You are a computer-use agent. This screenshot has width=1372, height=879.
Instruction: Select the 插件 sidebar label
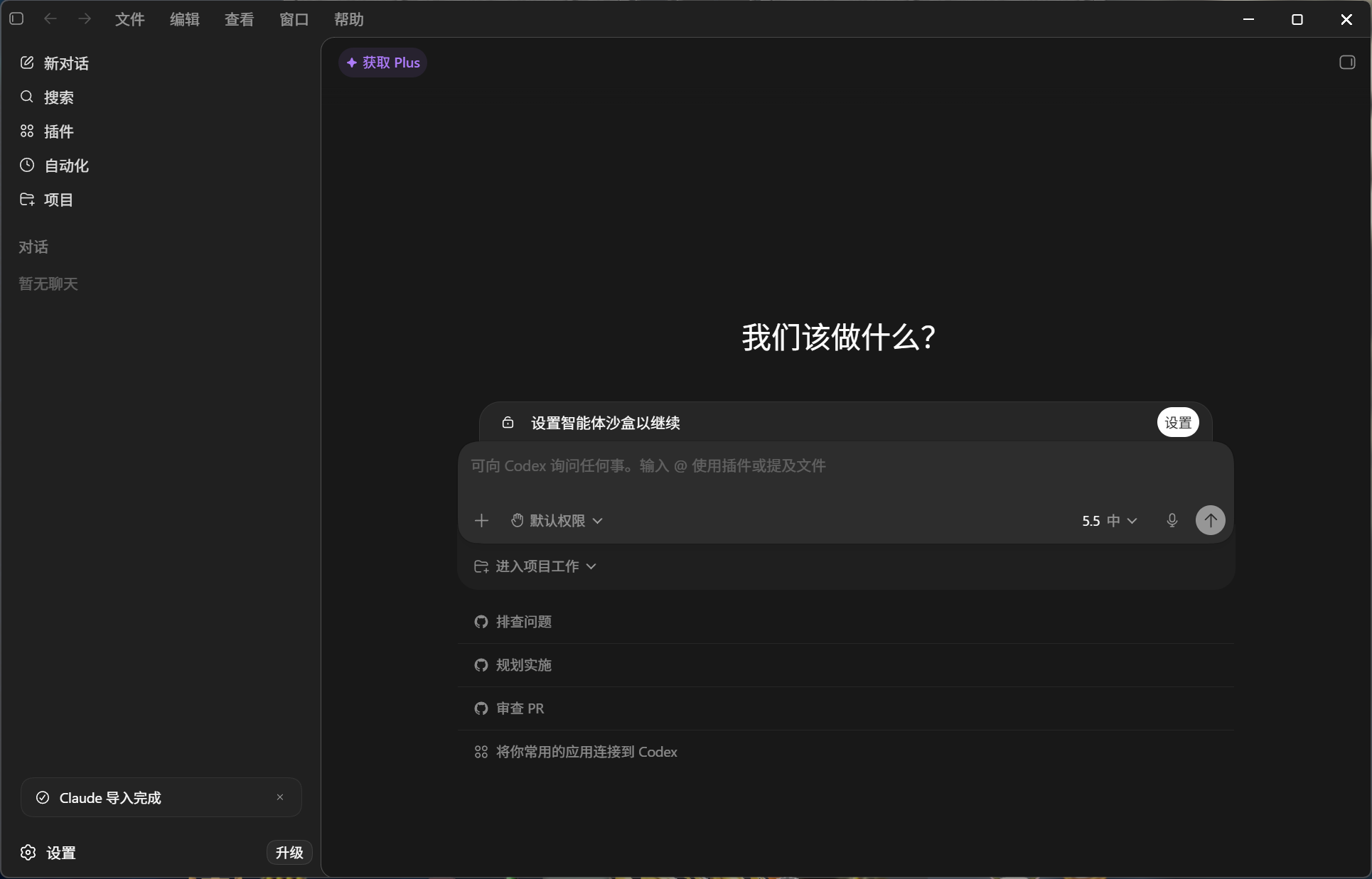(x=59, y=131)
